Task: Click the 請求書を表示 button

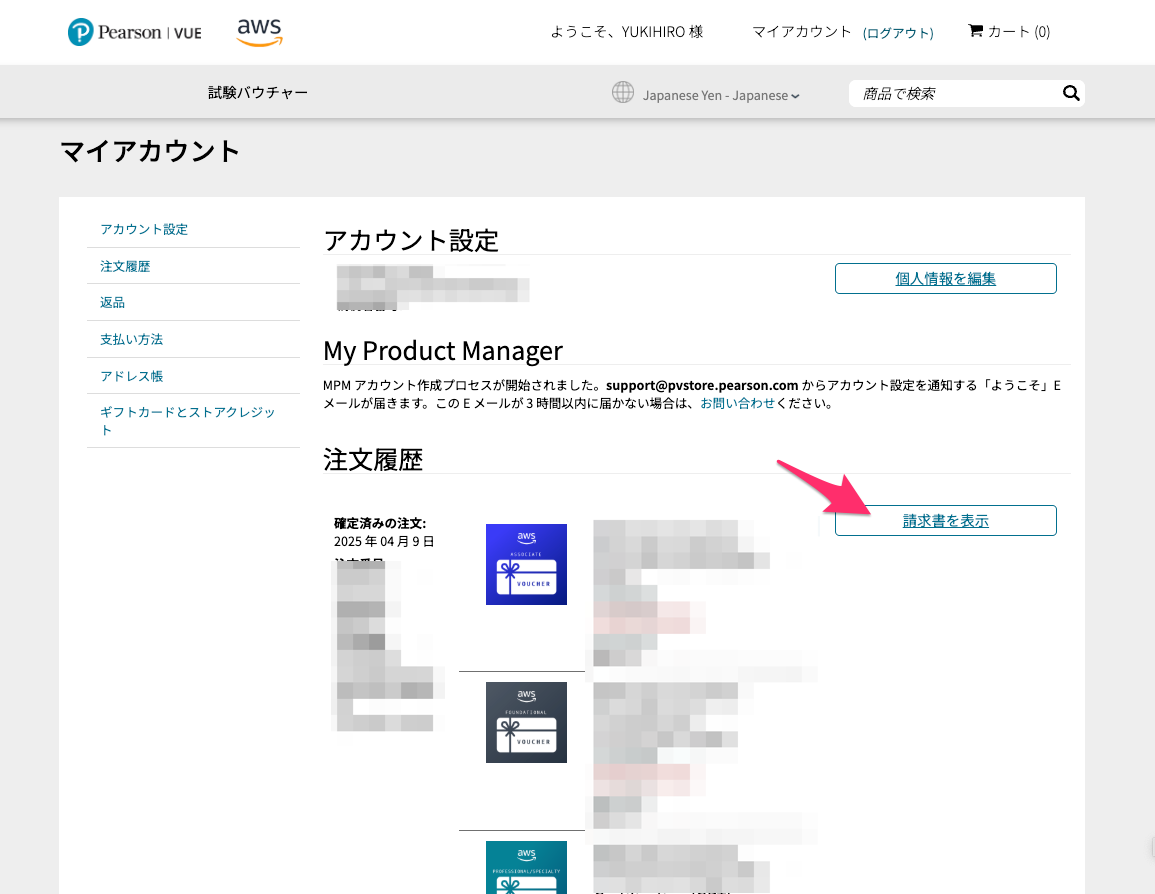Action: (x=946, y=521)
